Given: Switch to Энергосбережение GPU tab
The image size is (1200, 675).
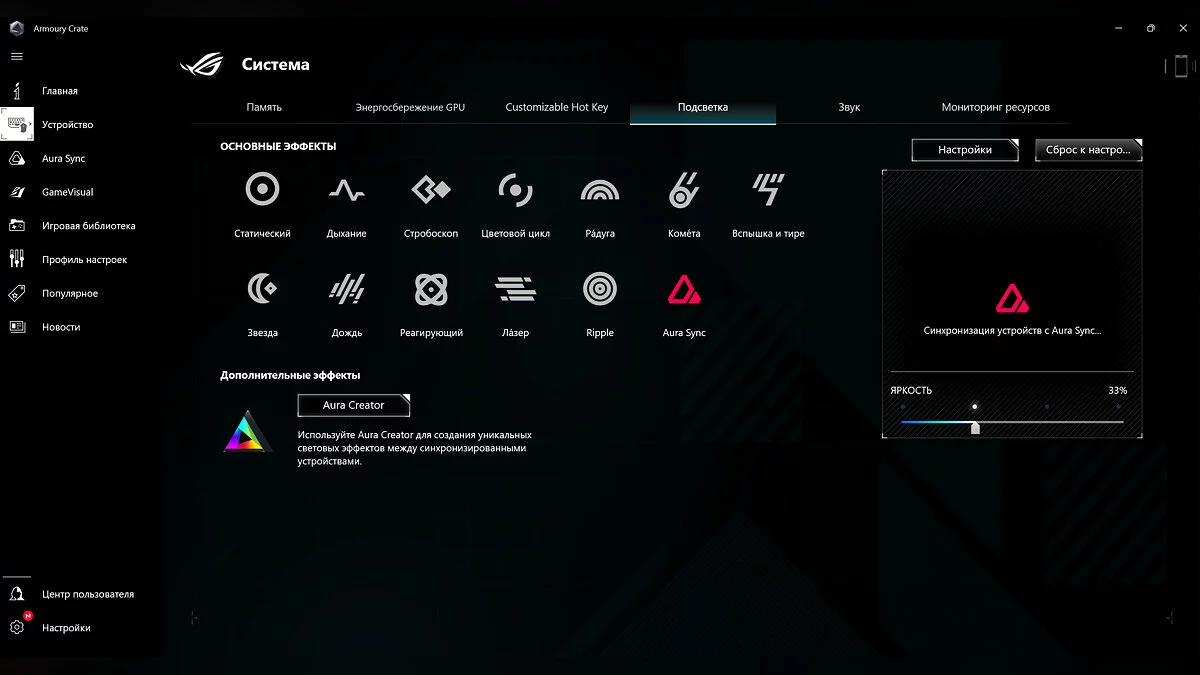Looking at the screenshot, I should [410, 107].
